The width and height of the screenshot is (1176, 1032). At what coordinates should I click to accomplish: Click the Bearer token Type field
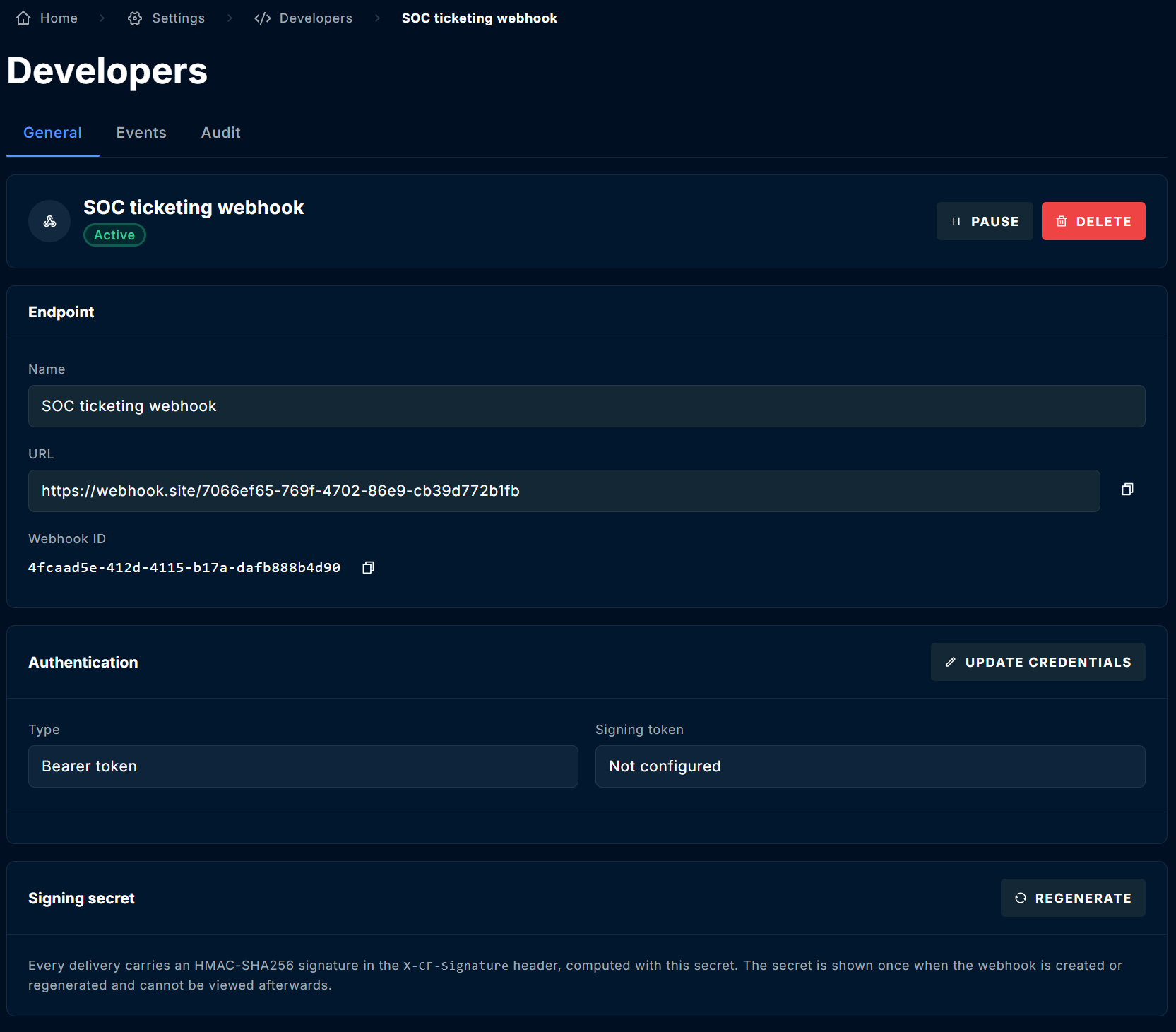point(303,766)
